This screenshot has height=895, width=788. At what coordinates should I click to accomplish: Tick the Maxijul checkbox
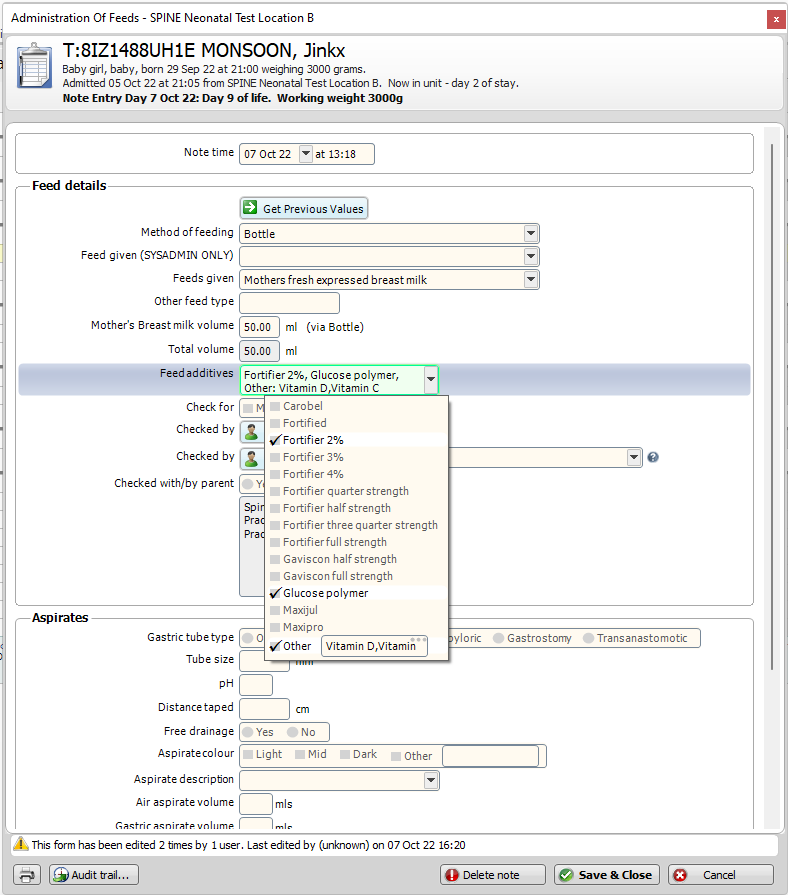pos(275,610)
